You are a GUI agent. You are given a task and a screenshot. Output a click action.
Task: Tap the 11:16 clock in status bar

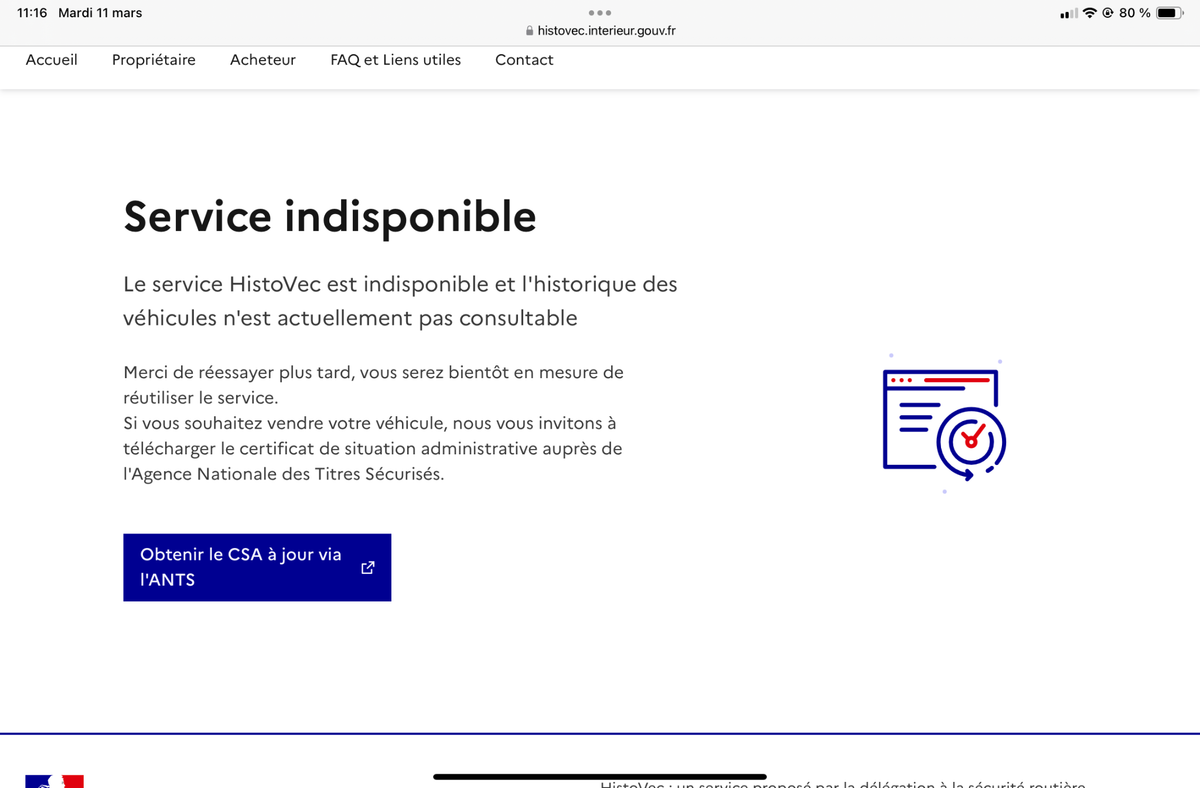pos(33,13)
